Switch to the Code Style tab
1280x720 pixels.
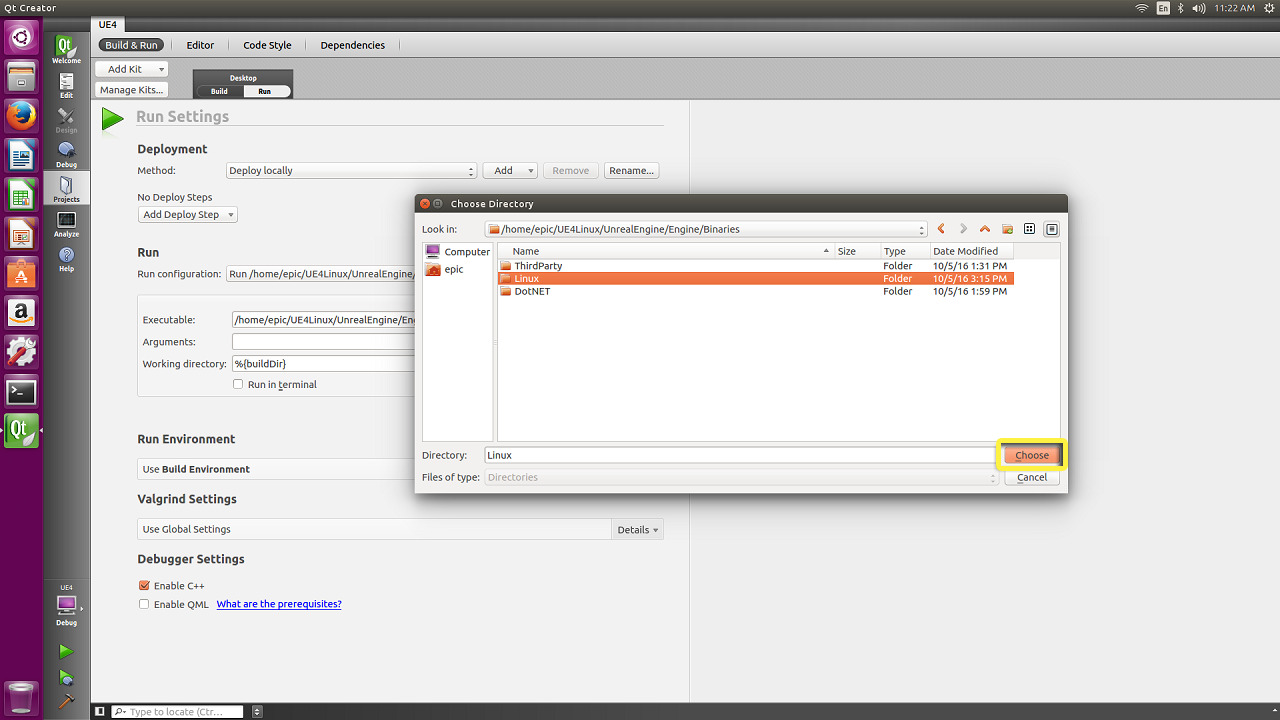coord(267,45)
